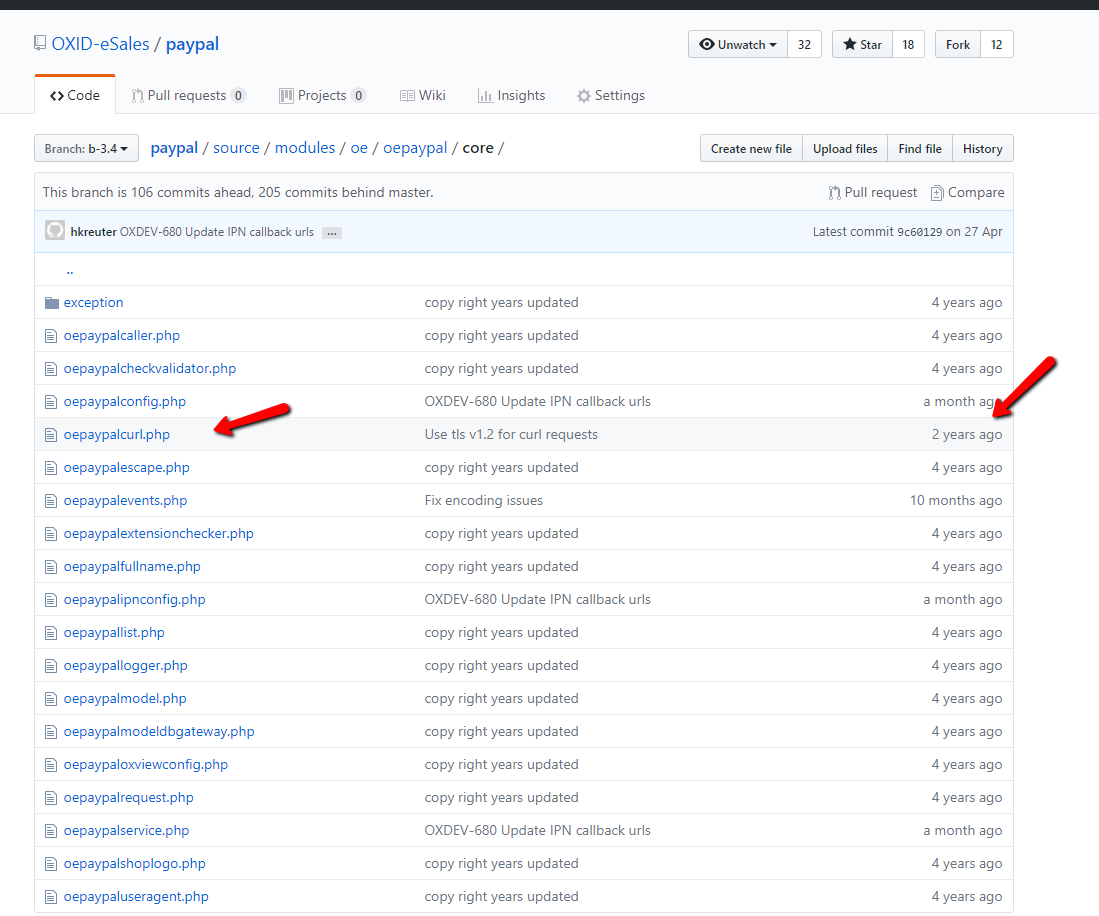Click the file icon beside oepaypalcheckvalidator.php
The width and height of the screenshot is (1099, 916).
pyautogui.click(x=50, y=369)
